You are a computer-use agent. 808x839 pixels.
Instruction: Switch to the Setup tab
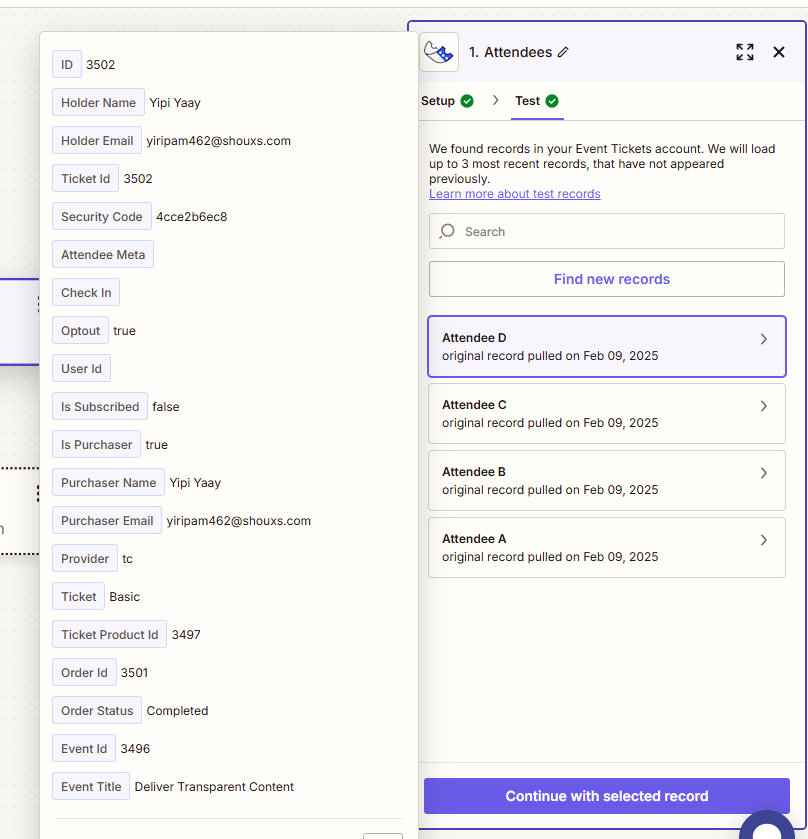438,101
